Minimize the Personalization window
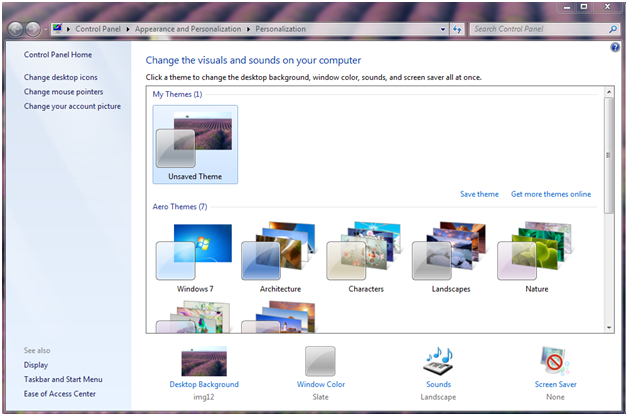This screenshot has height=416, width=628. coord(566,7)
